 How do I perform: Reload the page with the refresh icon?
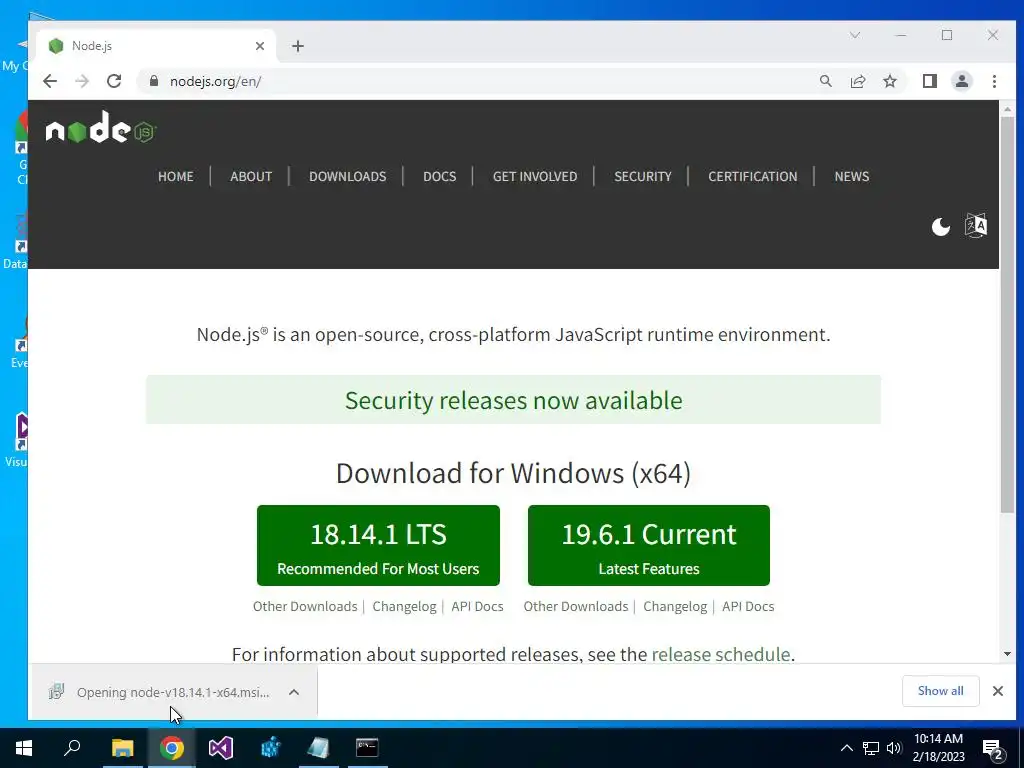(x=114, y=81)
